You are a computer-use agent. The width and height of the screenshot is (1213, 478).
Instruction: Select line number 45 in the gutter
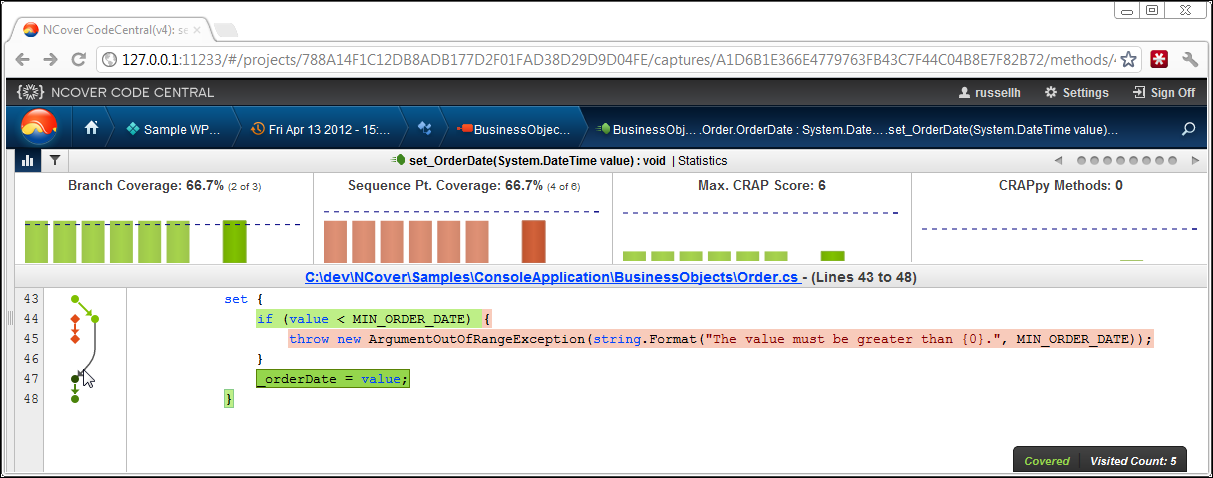tap(30, 338)
